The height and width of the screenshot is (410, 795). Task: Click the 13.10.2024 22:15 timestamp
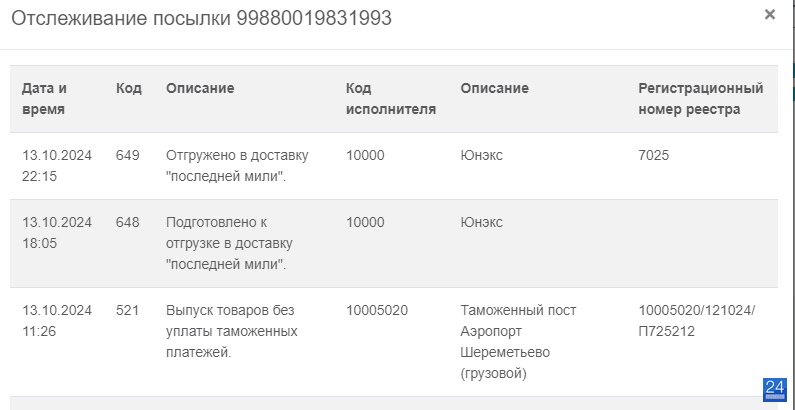[x=57, y=166]
